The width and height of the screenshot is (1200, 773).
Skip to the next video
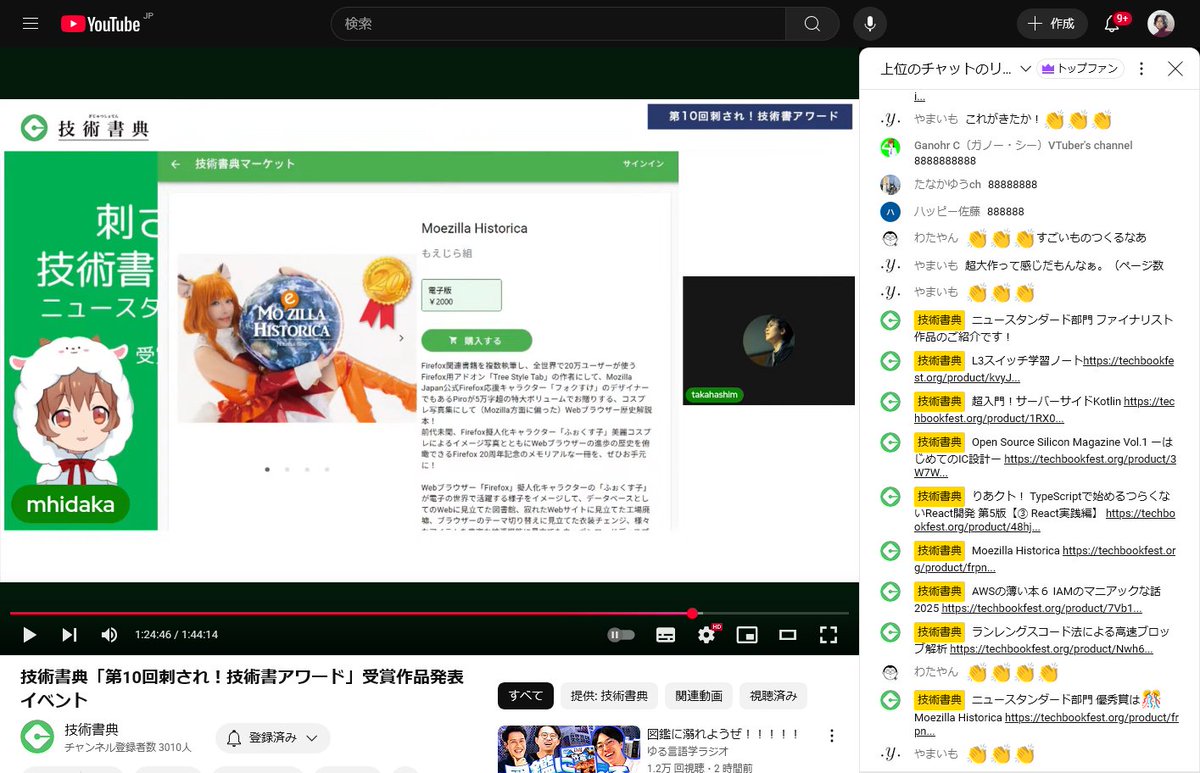[69, 634]
